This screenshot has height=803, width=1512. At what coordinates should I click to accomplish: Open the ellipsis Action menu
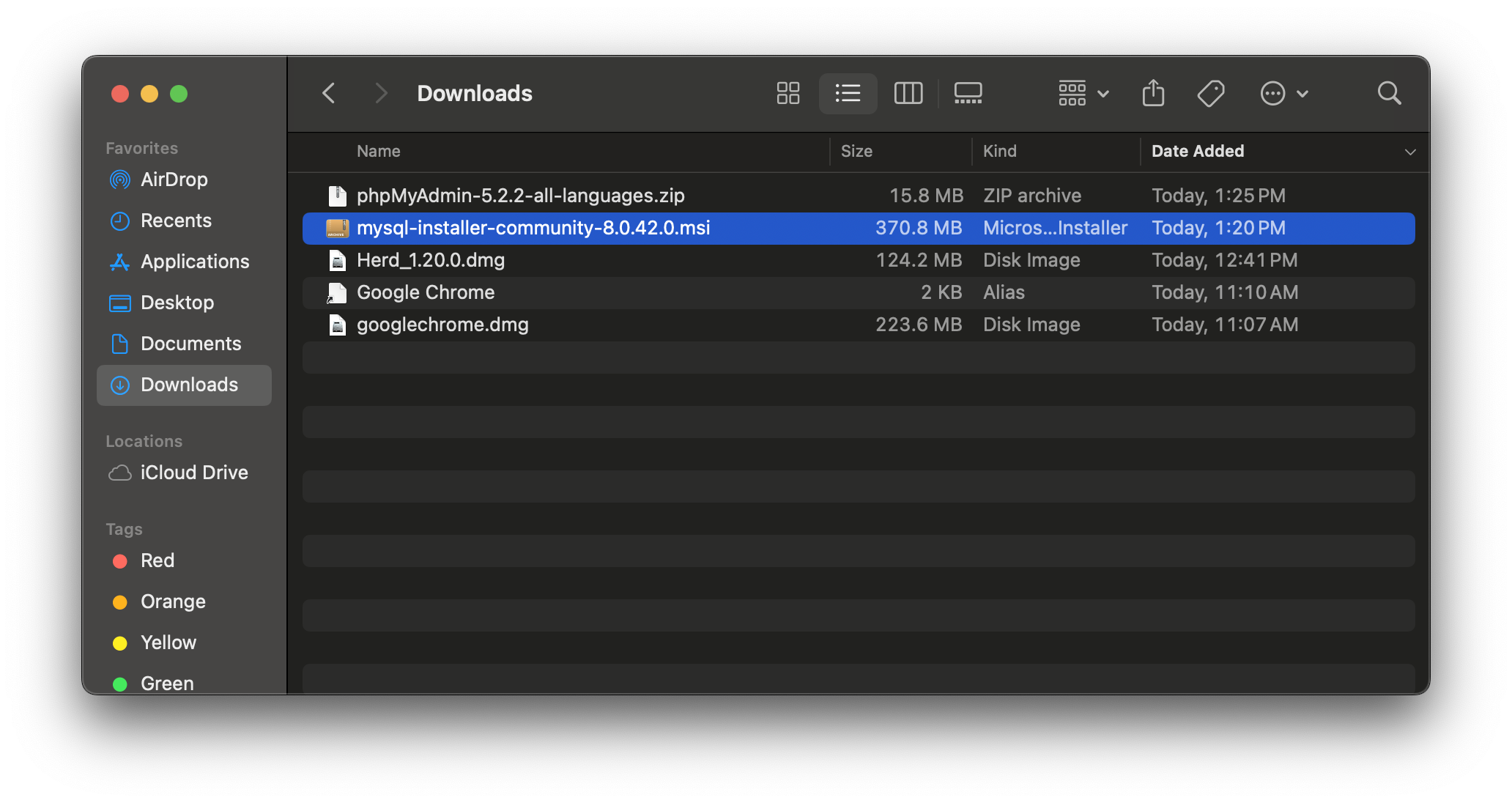(1283, 93)
